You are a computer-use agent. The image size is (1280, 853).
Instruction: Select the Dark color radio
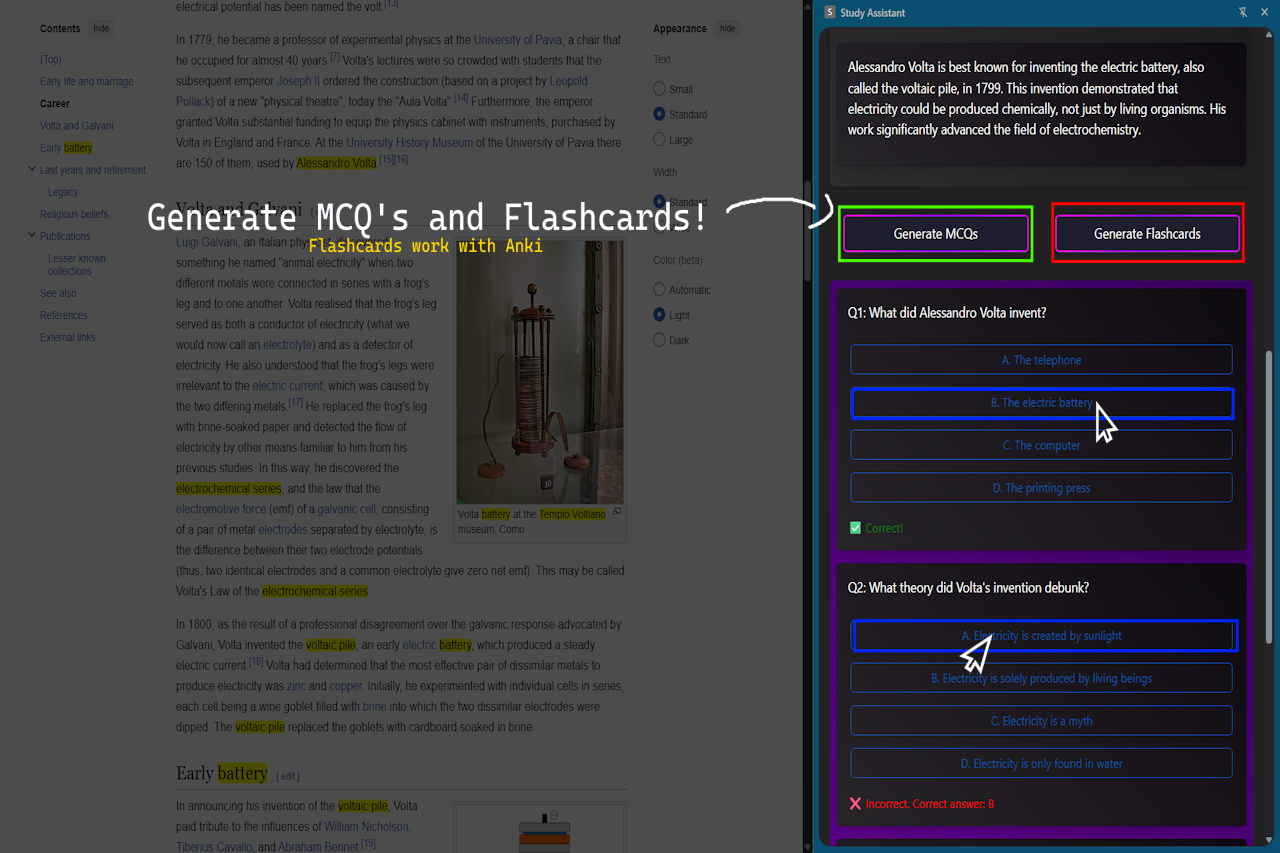point(659,340)
